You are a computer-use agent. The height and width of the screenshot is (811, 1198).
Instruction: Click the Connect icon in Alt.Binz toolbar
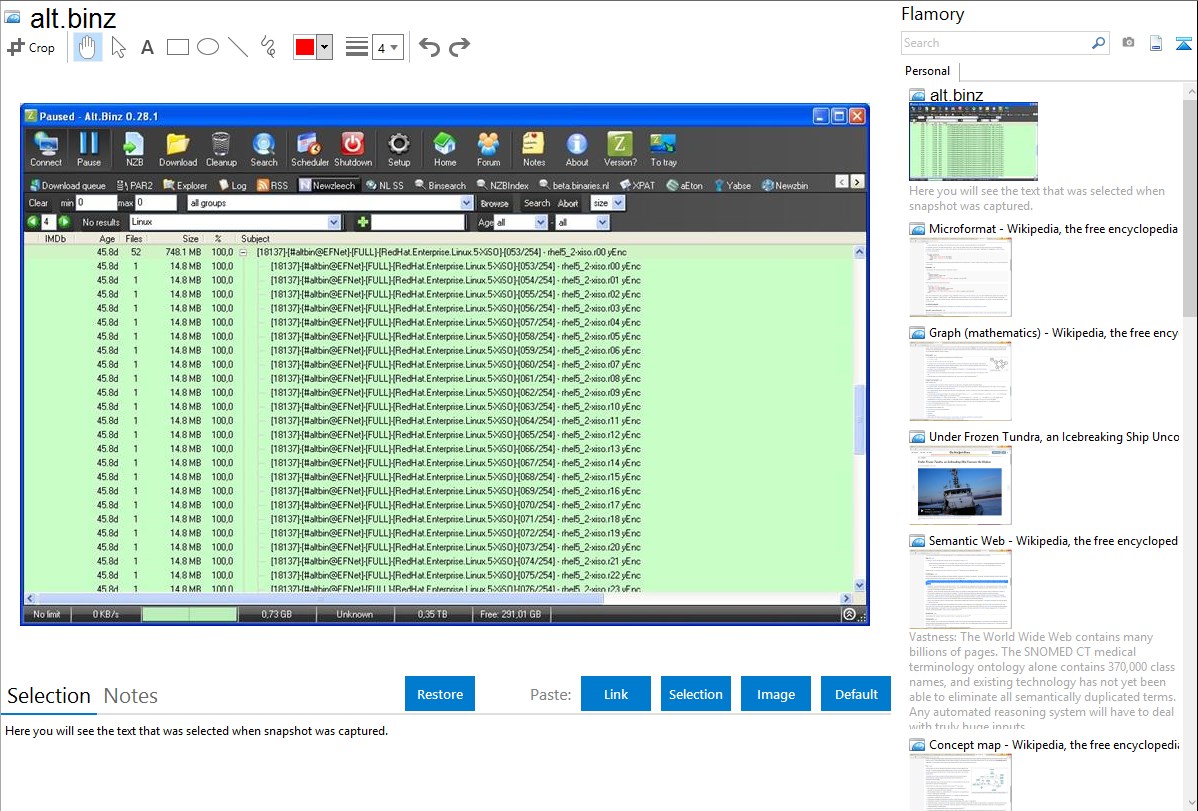click(x=46, y=148)
